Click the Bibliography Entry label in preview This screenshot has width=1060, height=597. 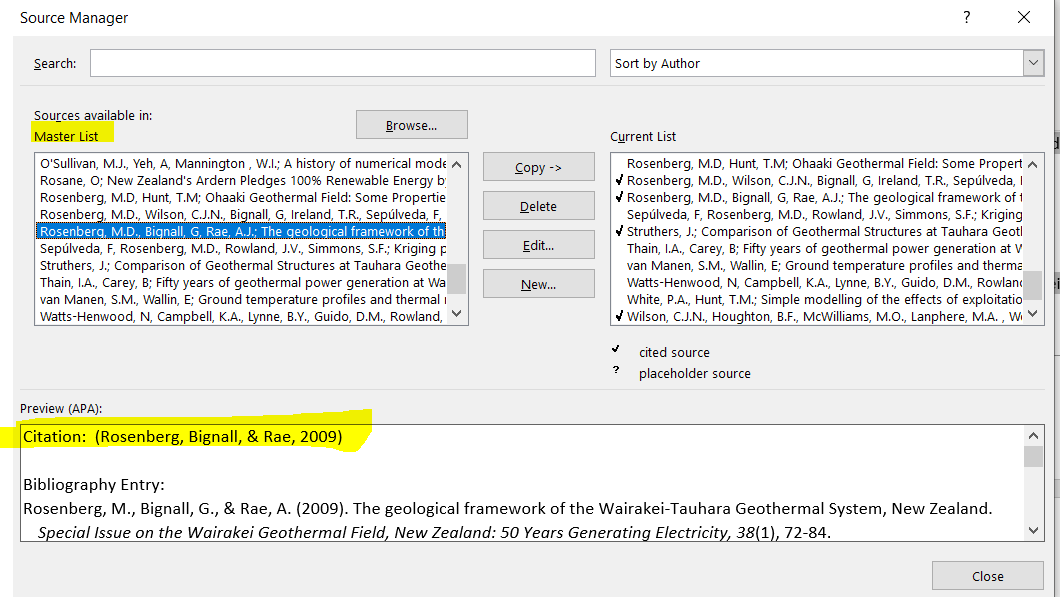pyautogui.click(x=94, y=485)
